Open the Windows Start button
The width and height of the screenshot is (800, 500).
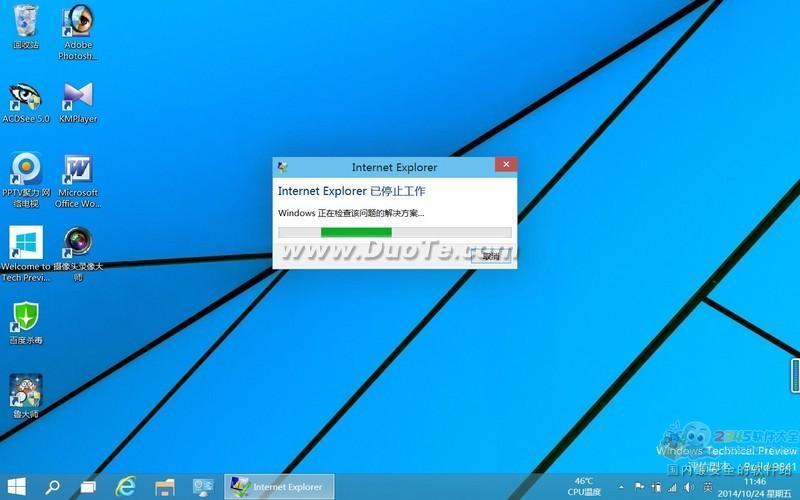[x=16, y=487]
